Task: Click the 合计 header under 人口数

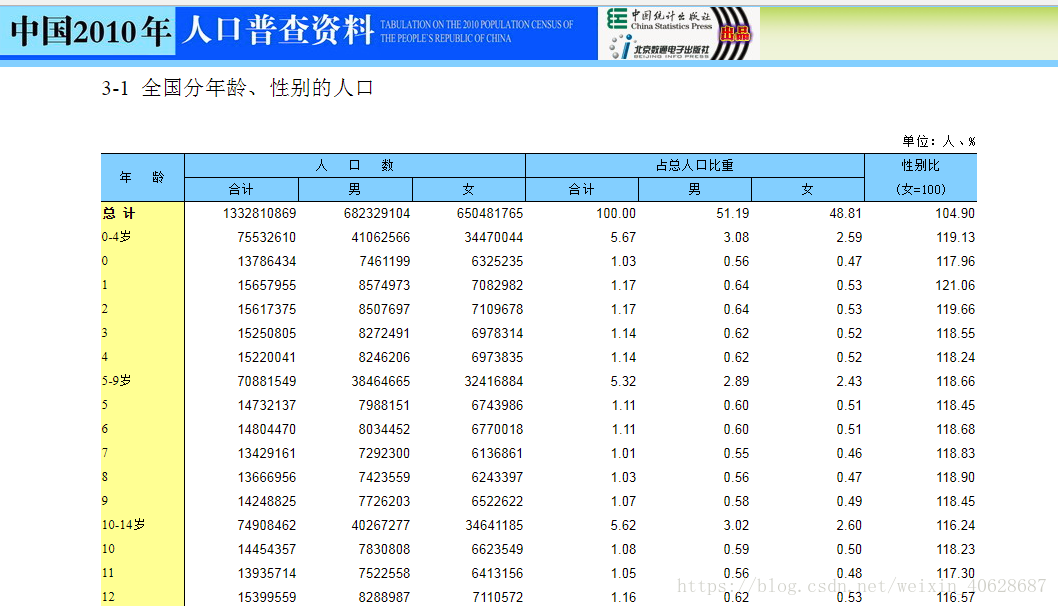Action: [x=241, y=190]
